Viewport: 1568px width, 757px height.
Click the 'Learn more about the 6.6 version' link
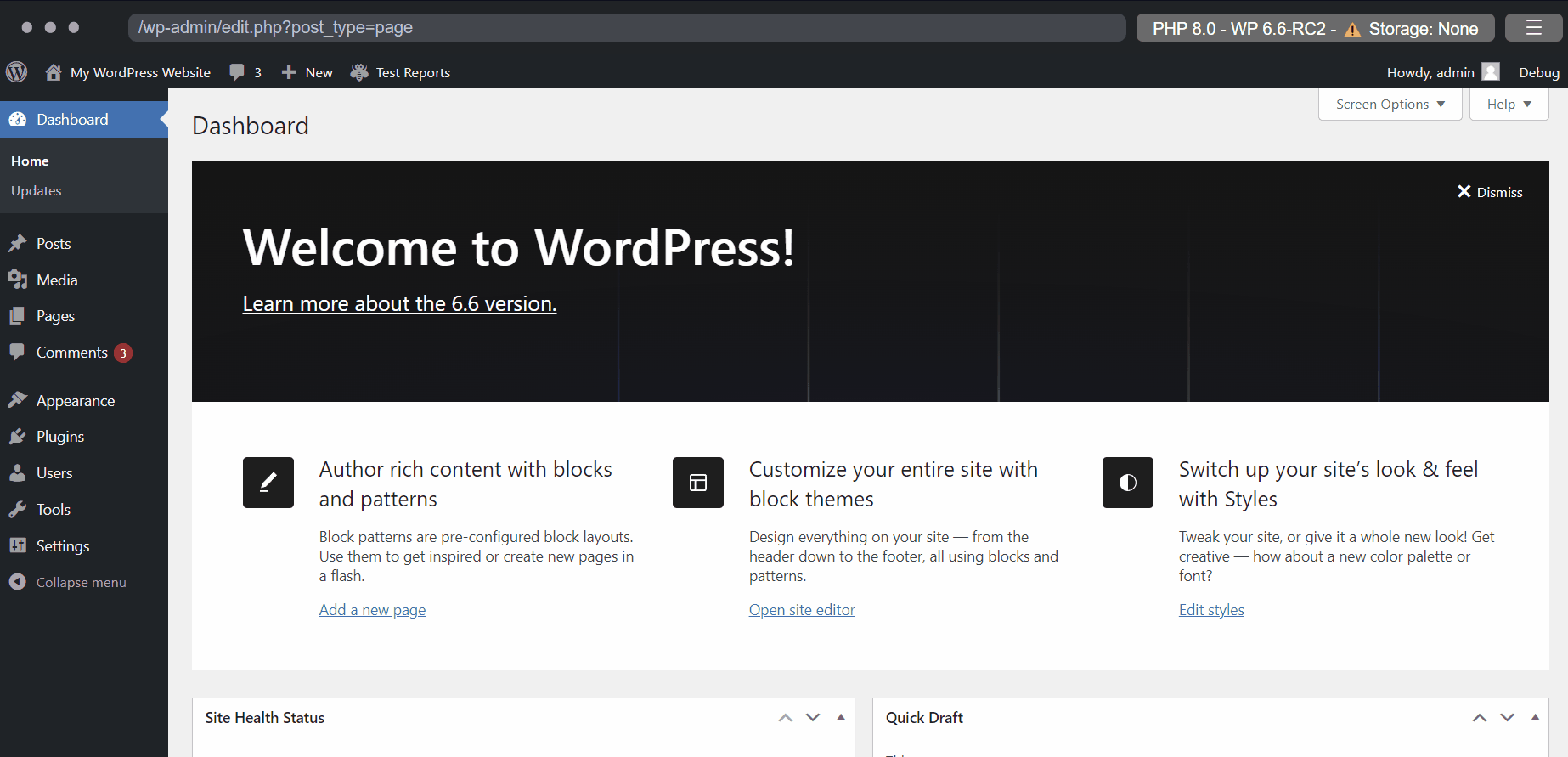point(399,304)
